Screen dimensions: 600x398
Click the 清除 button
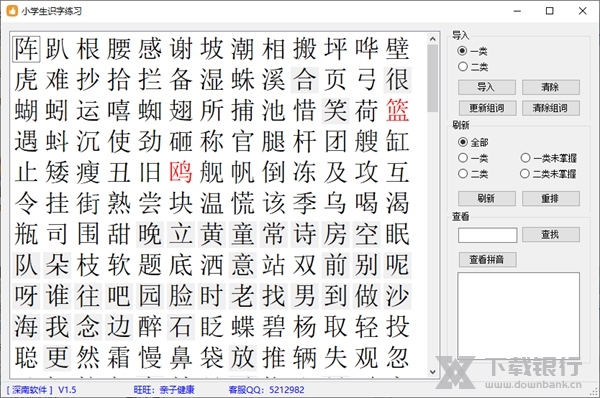point(551,87)
